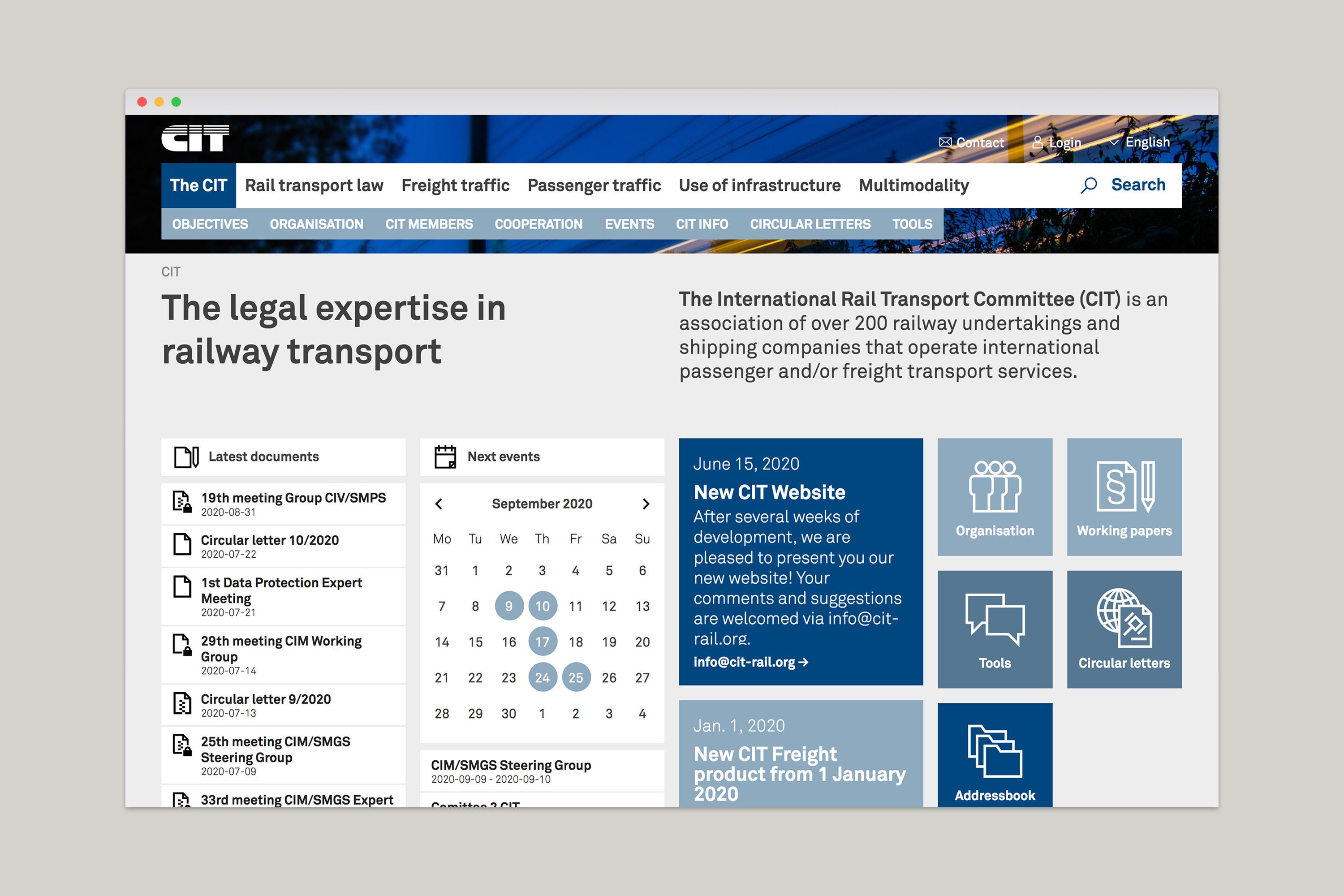Click the 2020-08-31 document date
This screenshot has width=1344, height=896.
(x=228, y=513)
